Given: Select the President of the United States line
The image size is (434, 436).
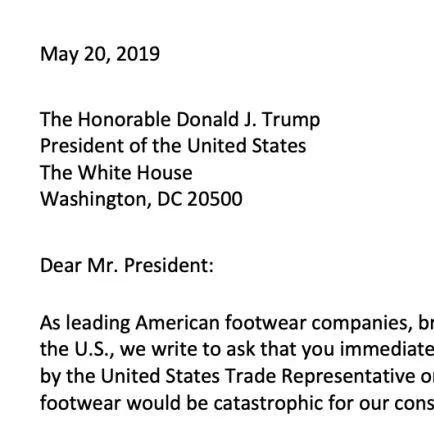Looking at the screenshot, I should [173, 146].
